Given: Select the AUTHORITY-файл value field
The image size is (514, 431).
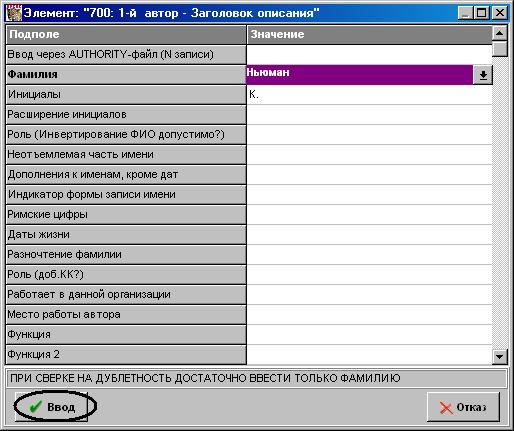Looking at the screenshot, I should pyautogui.click(x=369, y=55).
